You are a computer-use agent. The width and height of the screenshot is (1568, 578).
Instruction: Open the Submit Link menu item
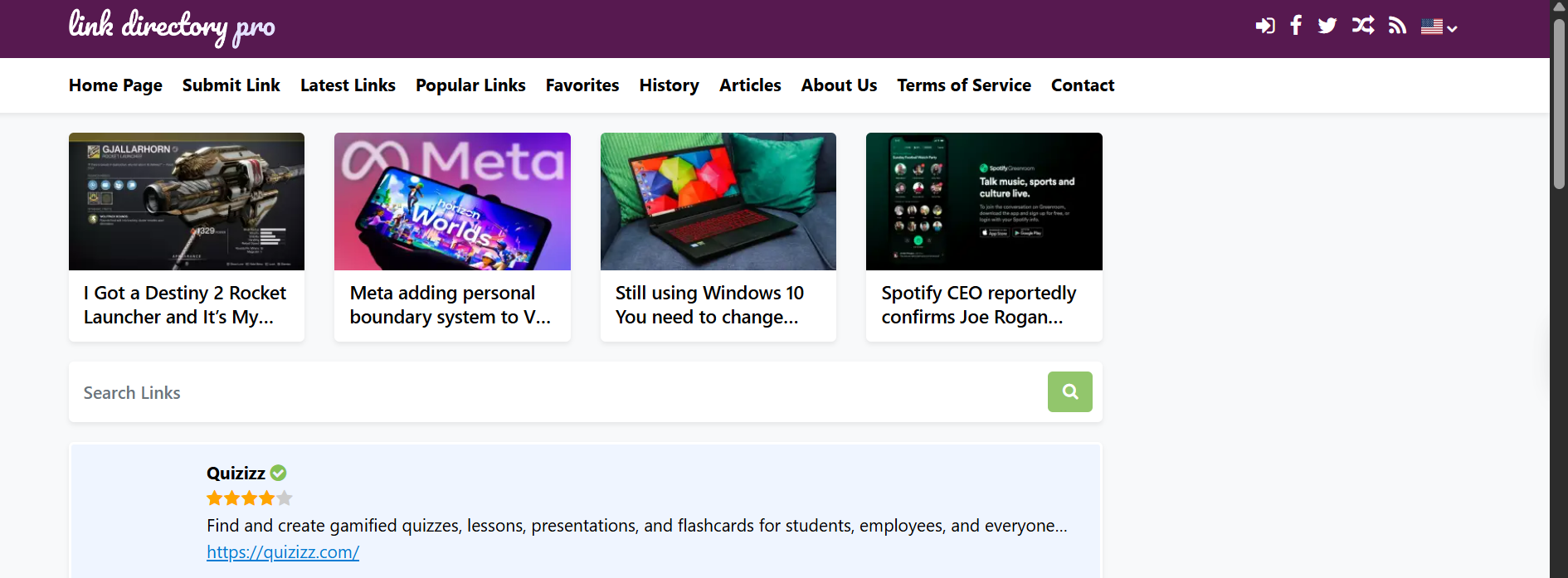pos(231,85)
